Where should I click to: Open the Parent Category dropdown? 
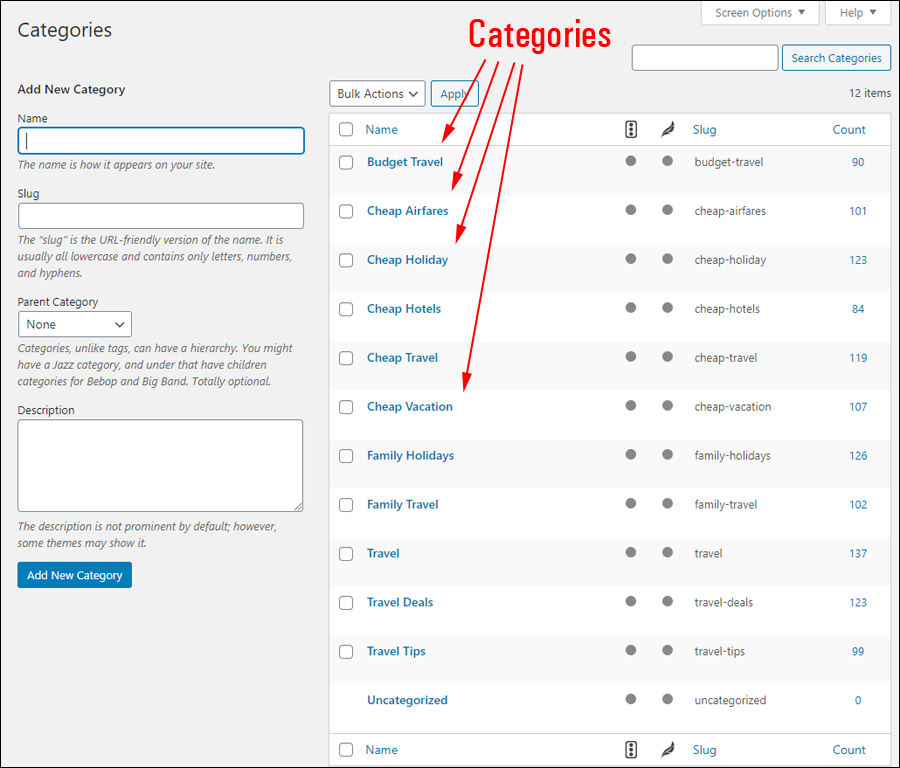[x=75, y=324]
